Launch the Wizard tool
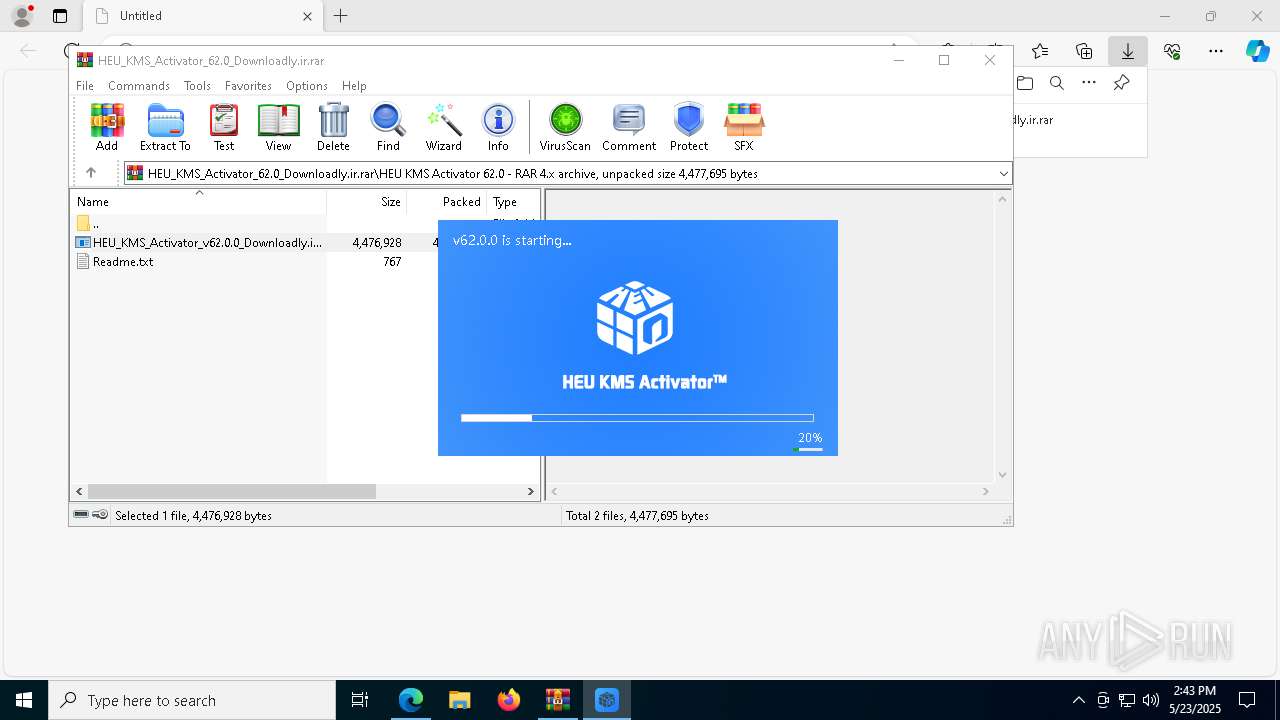Screen dimensions: 1280x720 pos(443,127)
